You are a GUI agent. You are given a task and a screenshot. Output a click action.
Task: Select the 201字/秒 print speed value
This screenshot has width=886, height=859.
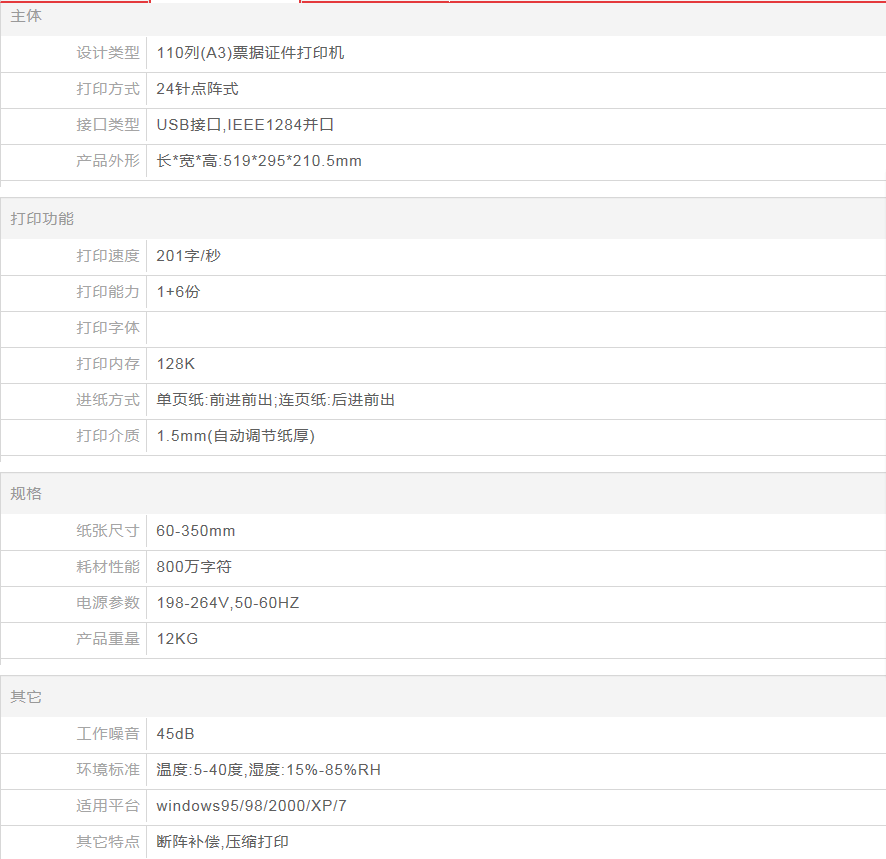coord(188,256)
